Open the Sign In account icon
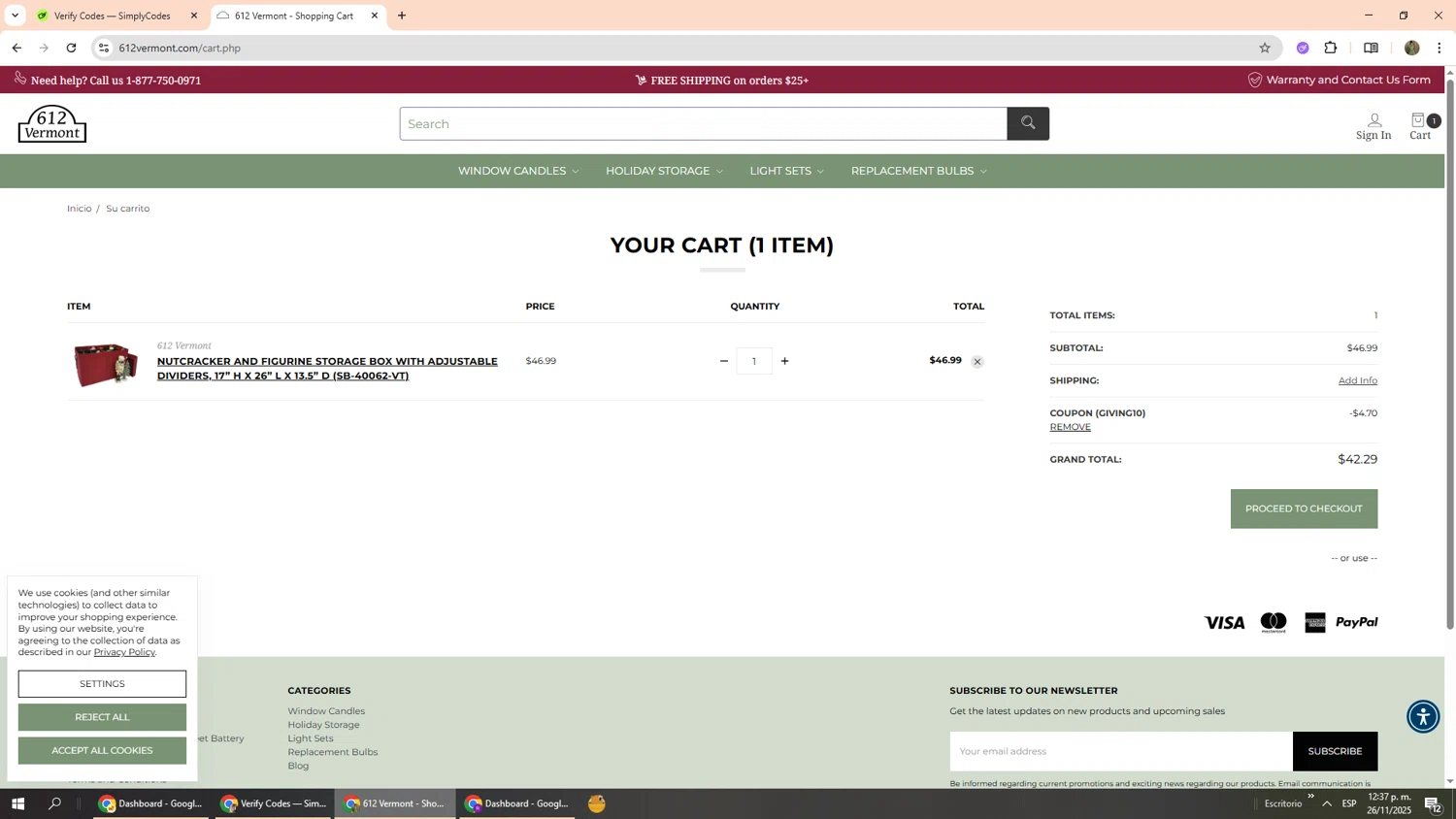This screenshot has height=819, width=1456. 1373,126
